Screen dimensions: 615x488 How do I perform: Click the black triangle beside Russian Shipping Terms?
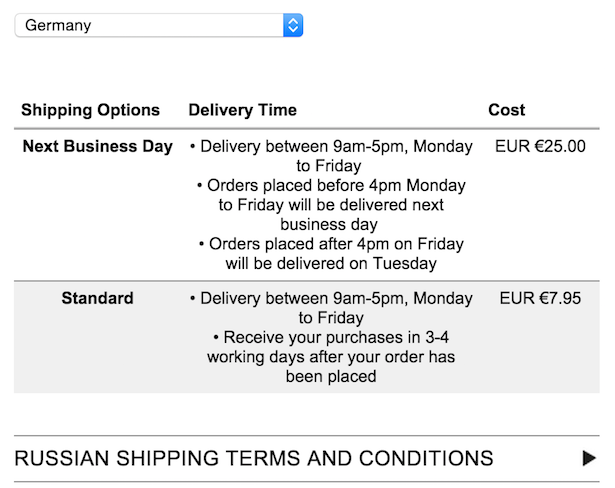tap(589, 458)
